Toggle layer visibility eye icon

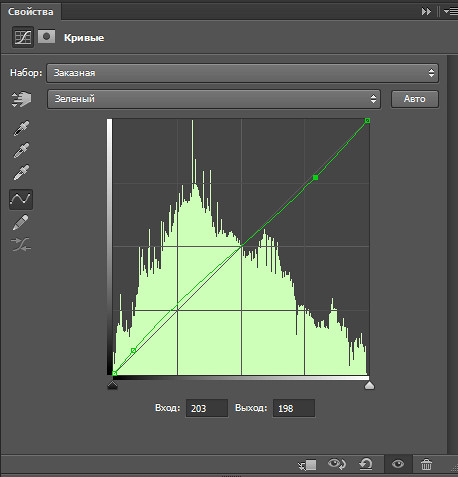[398, 464]
